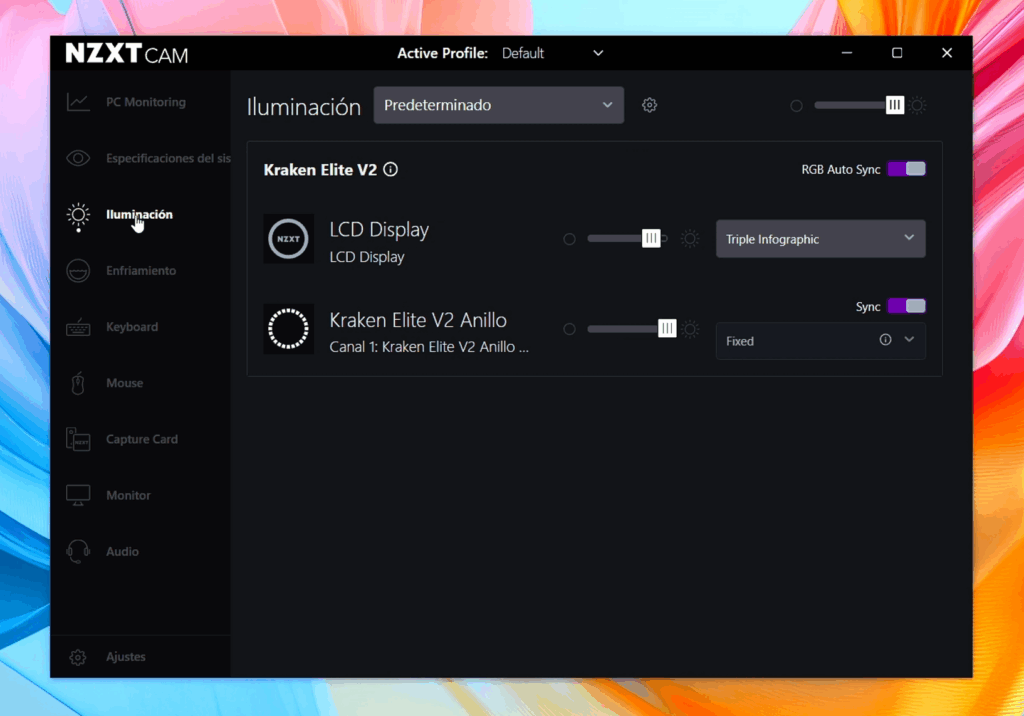Image resolution: width=1024 pixels, height=716 pixels.
Task: Open Especificaciones del sistema section
Action: [168, 158]
